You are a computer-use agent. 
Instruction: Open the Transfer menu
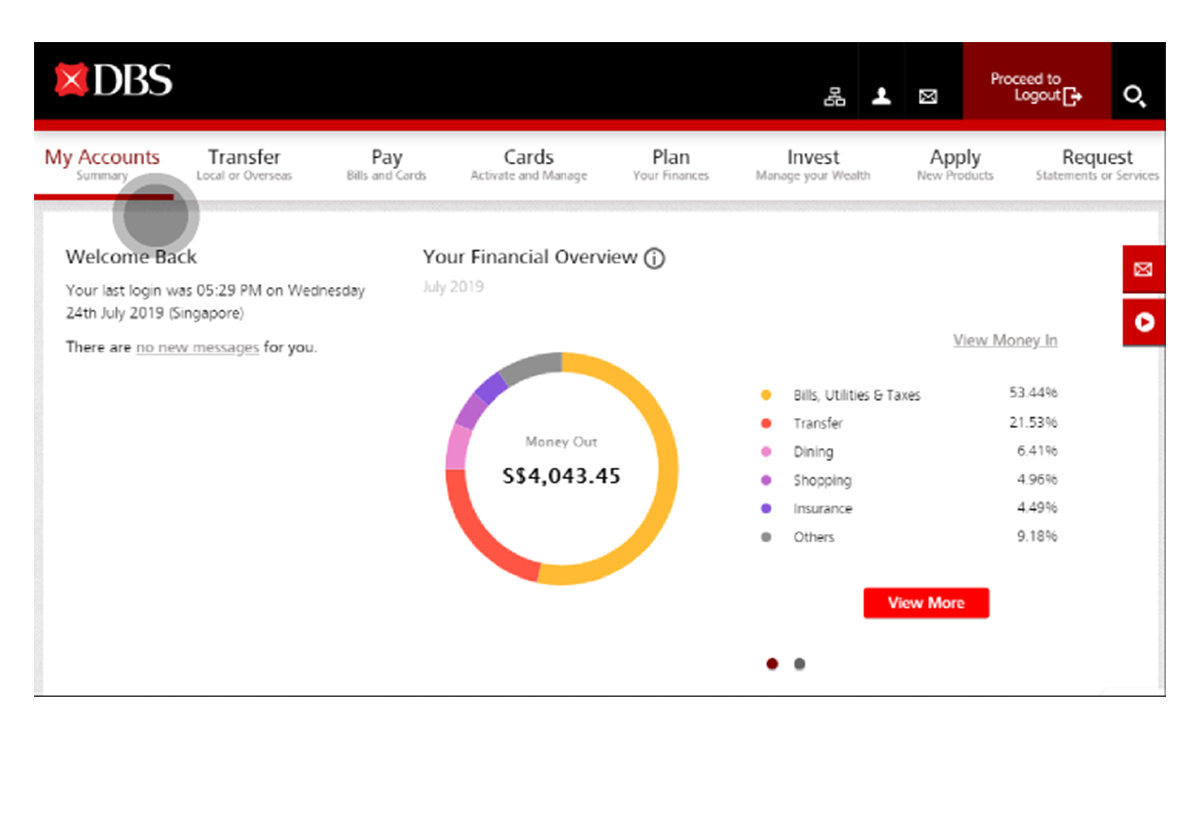click(x=244, y=157)
